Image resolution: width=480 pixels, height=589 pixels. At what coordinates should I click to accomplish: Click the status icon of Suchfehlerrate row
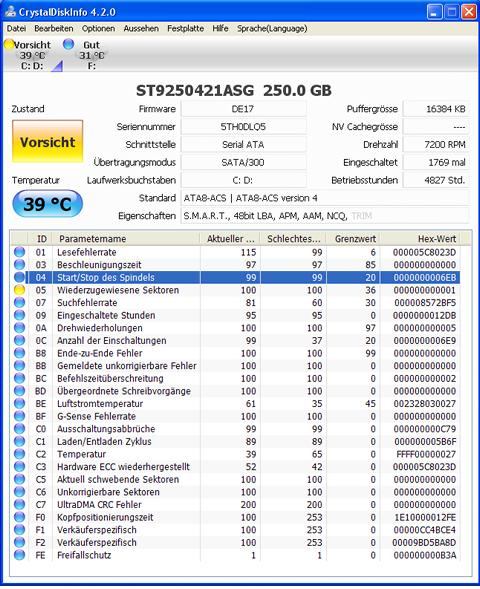[x=20, y=302]
